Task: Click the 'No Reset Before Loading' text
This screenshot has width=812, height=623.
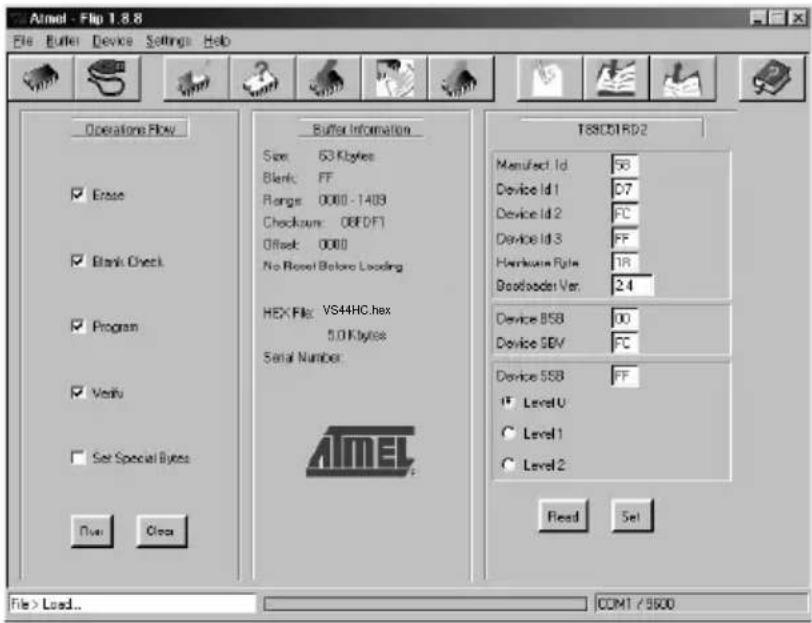Action: (x=332, y=266)
